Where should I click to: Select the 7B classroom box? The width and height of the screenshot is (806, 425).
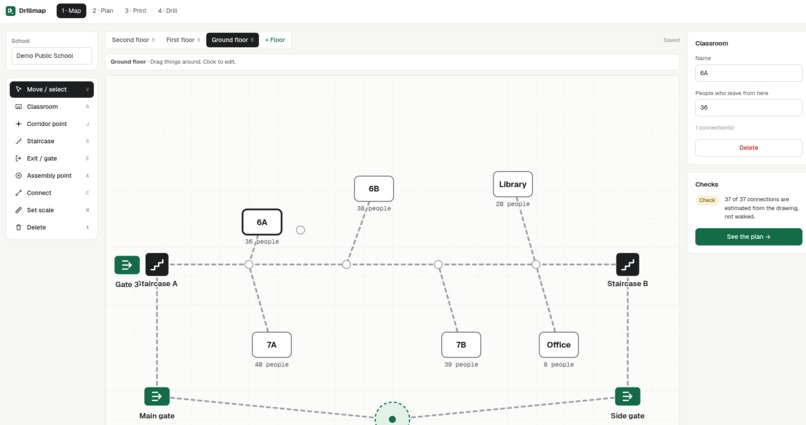461,345
